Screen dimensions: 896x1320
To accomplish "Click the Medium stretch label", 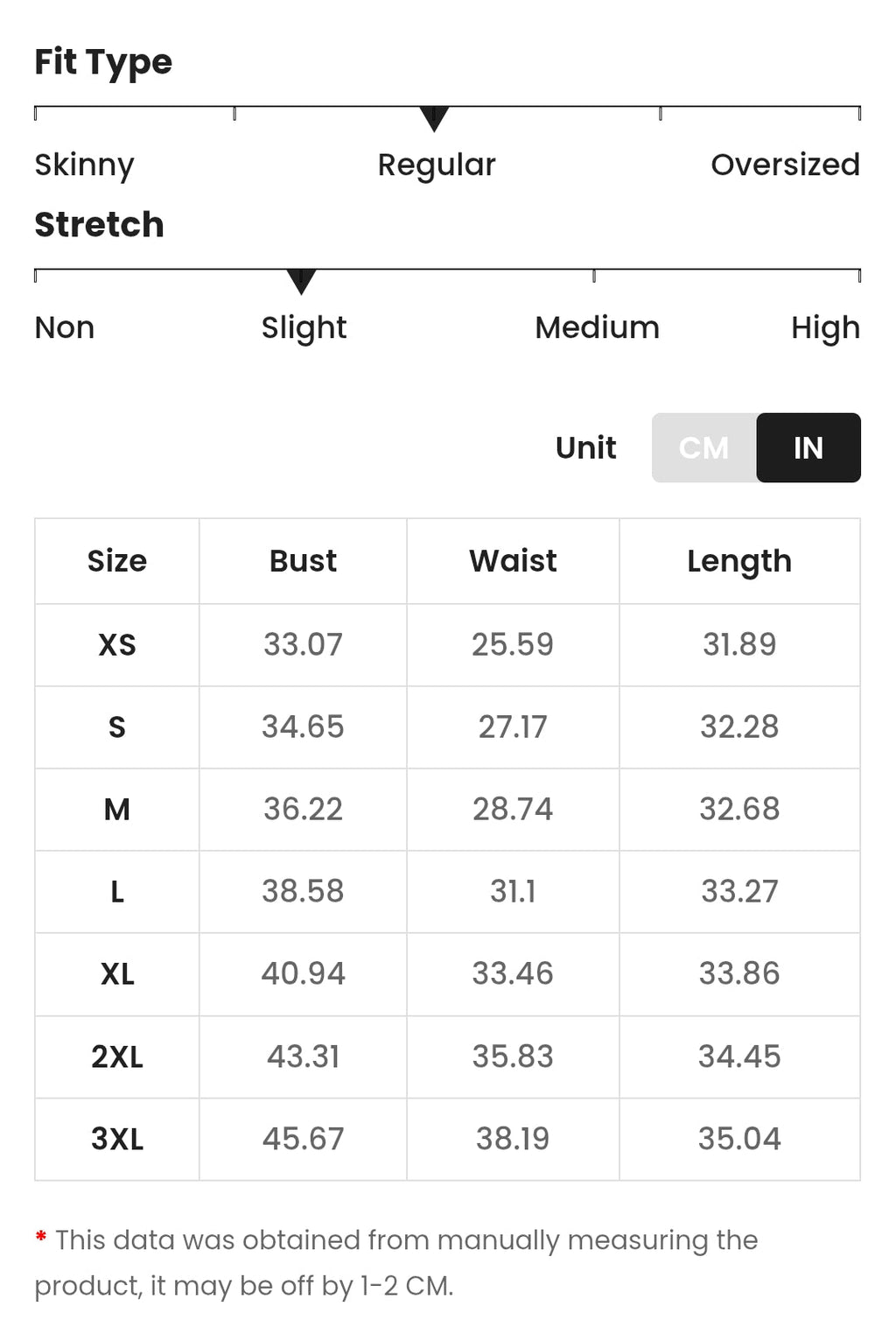I will pyautogui.click(x=597, y=327).
